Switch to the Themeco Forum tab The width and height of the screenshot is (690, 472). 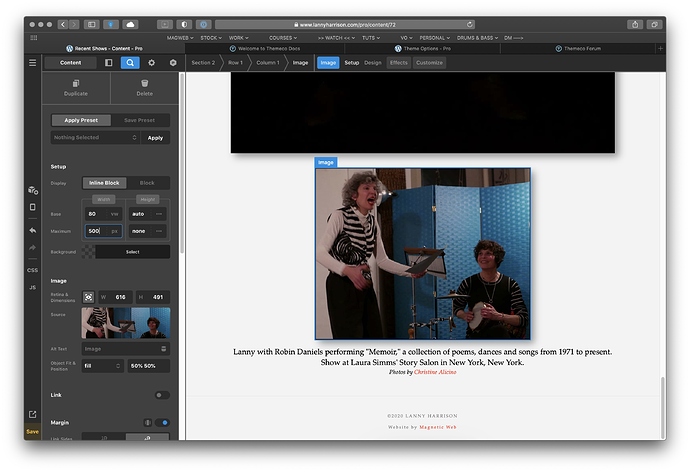(x=578, y=48)
